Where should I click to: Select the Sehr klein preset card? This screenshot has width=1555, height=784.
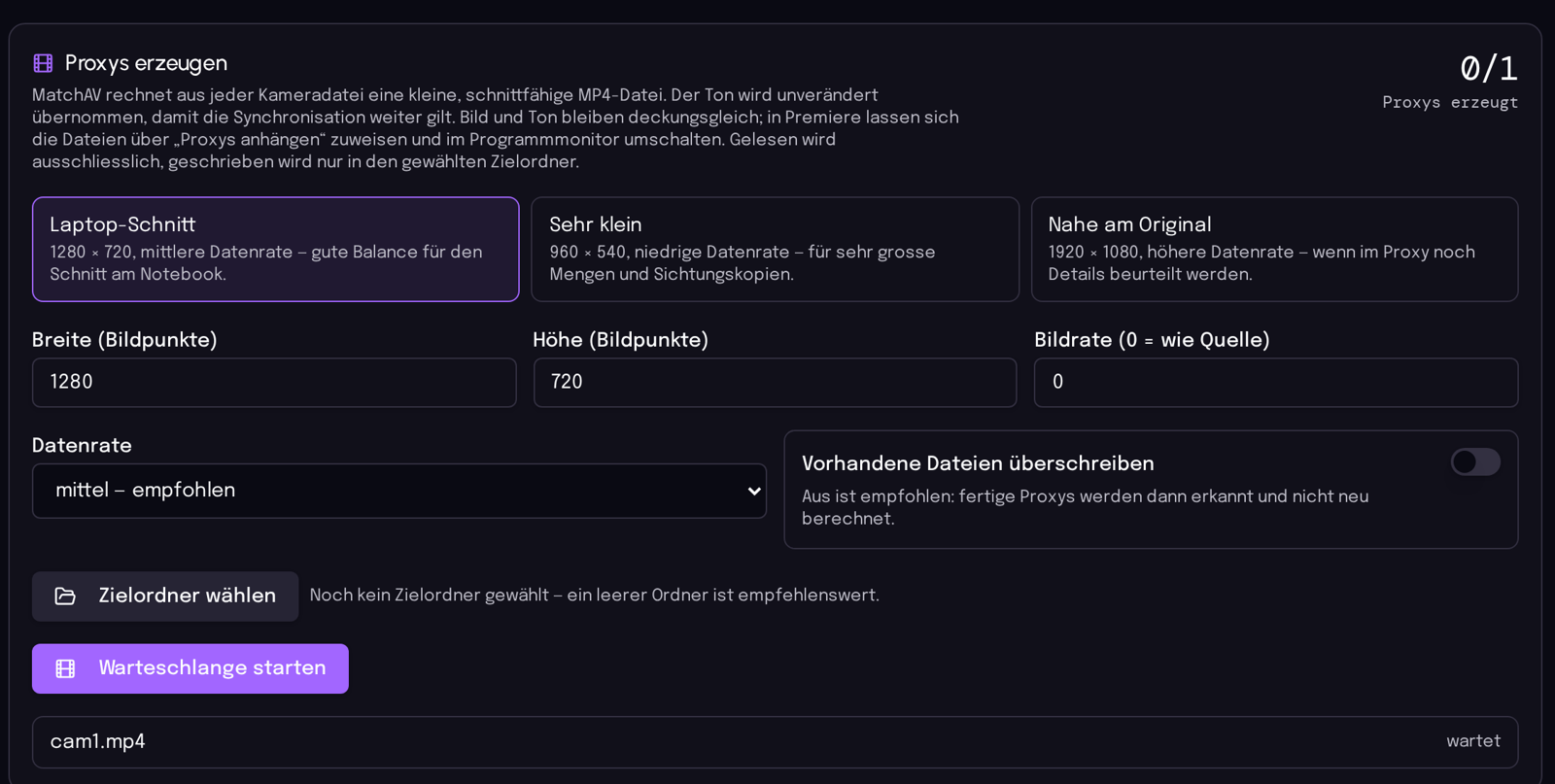click(775, 249)
